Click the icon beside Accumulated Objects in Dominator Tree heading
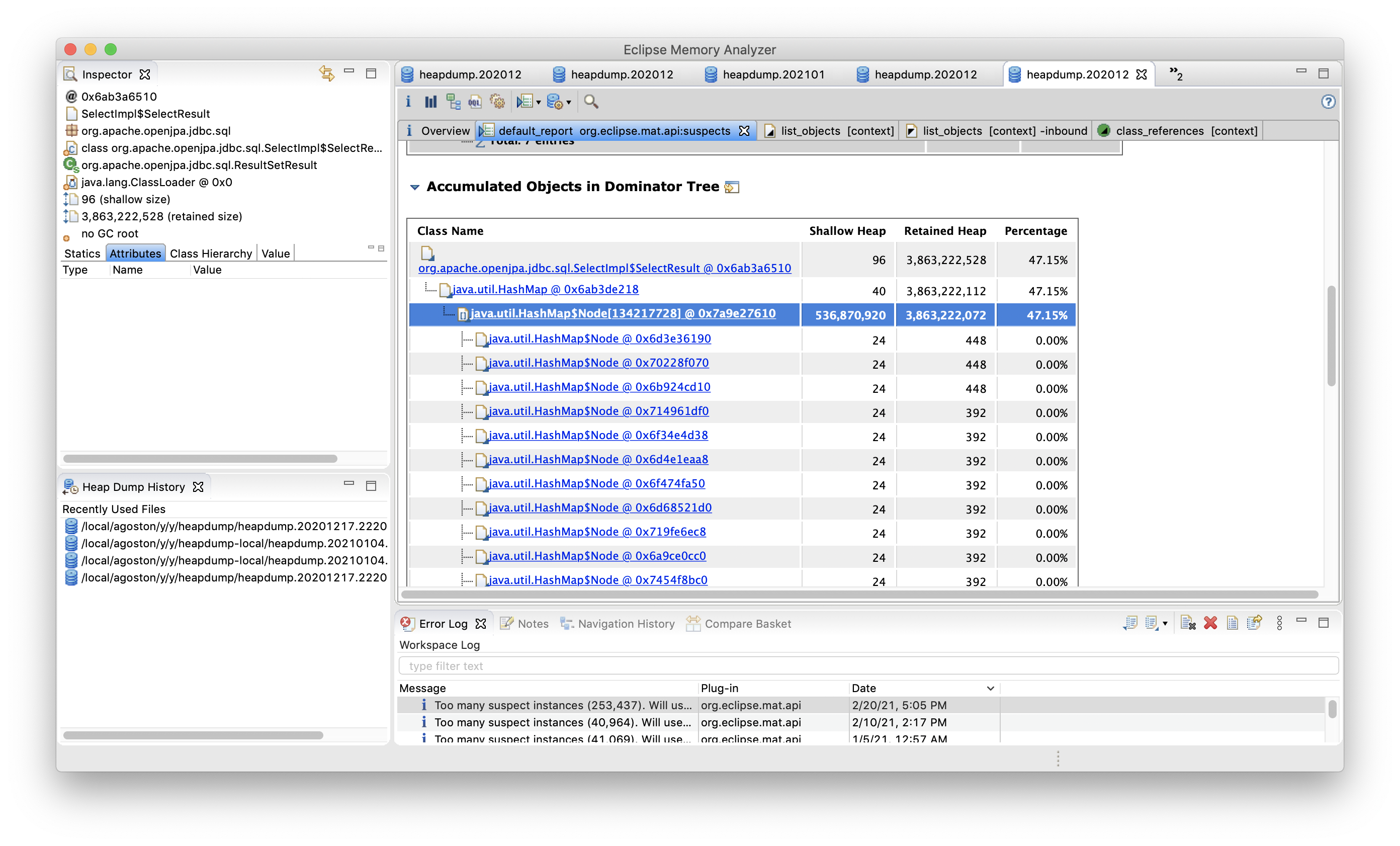1400x846 pixels. (x=732, y=187)
